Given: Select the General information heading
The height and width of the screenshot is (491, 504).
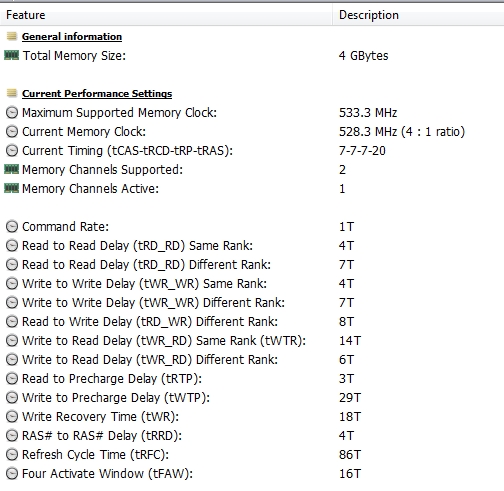Looking at the screenshot, I should point(72,37).
